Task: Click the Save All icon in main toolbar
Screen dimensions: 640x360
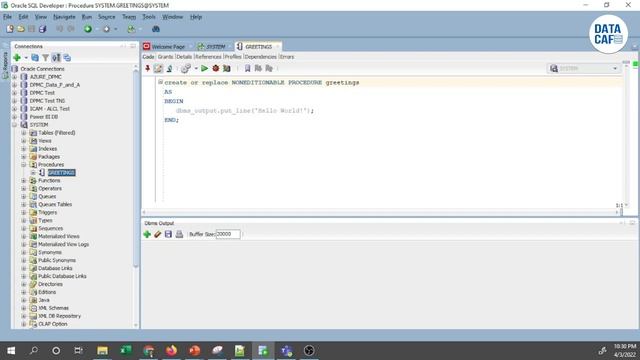Action: [x=42, y=29]
